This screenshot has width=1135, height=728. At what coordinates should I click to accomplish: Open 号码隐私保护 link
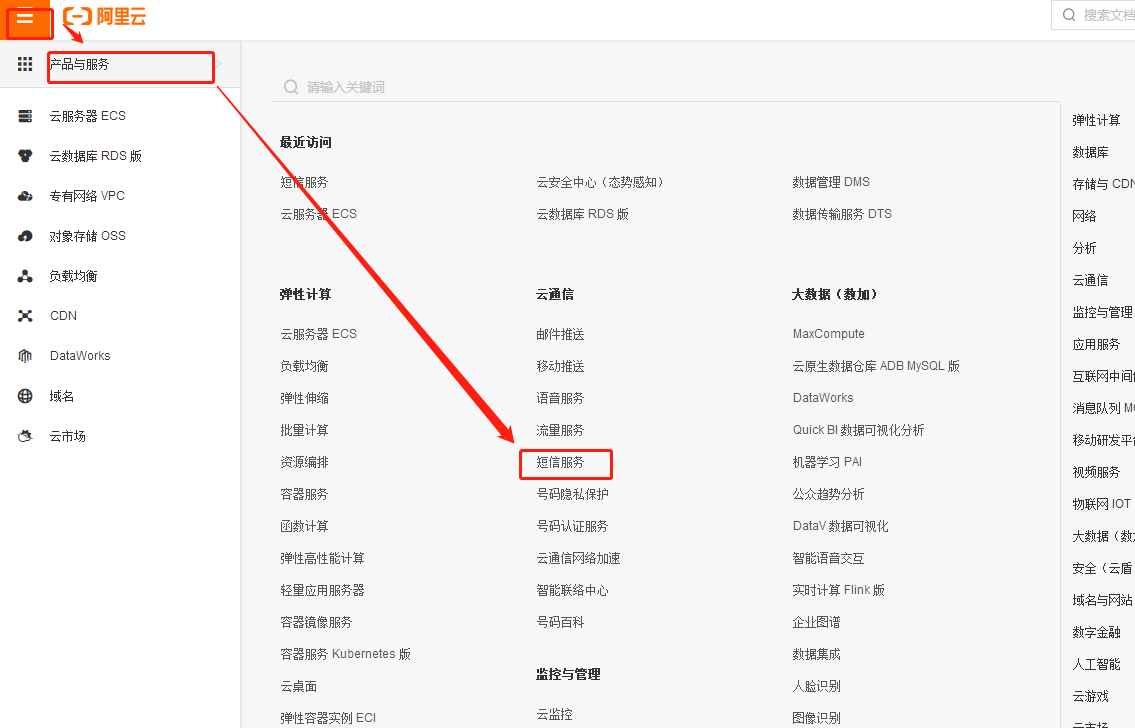[573, 494]
